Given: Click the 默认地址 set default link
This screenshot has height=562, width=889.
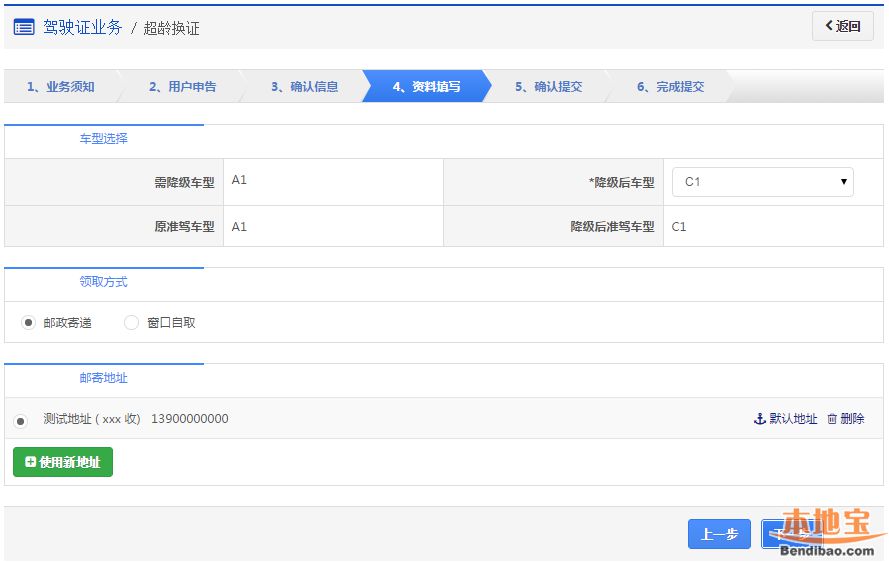Looking at the screenshot, I should click(792, 419).
